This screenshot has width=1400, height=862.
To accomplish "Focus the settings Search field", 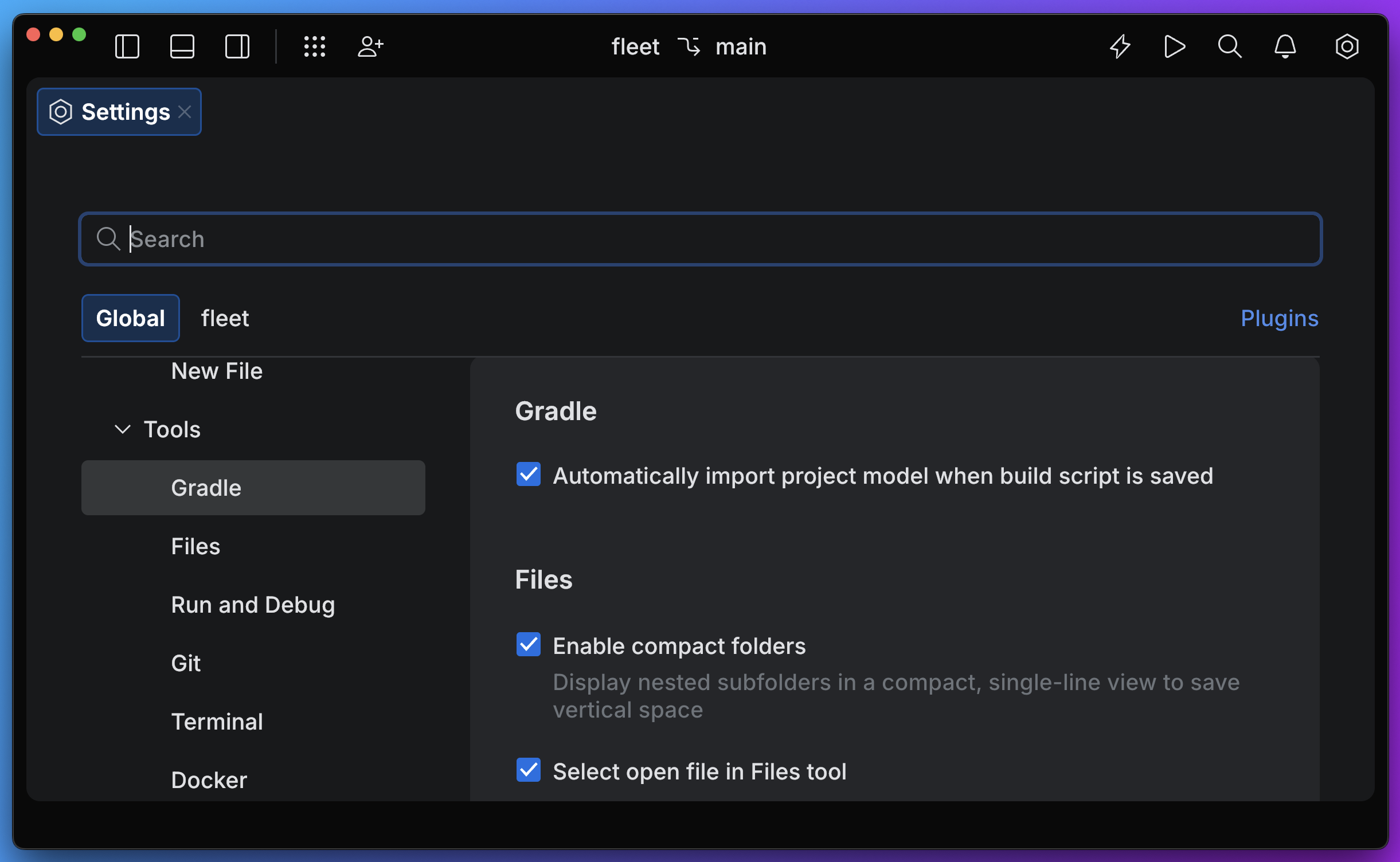I will click(701, 239).
